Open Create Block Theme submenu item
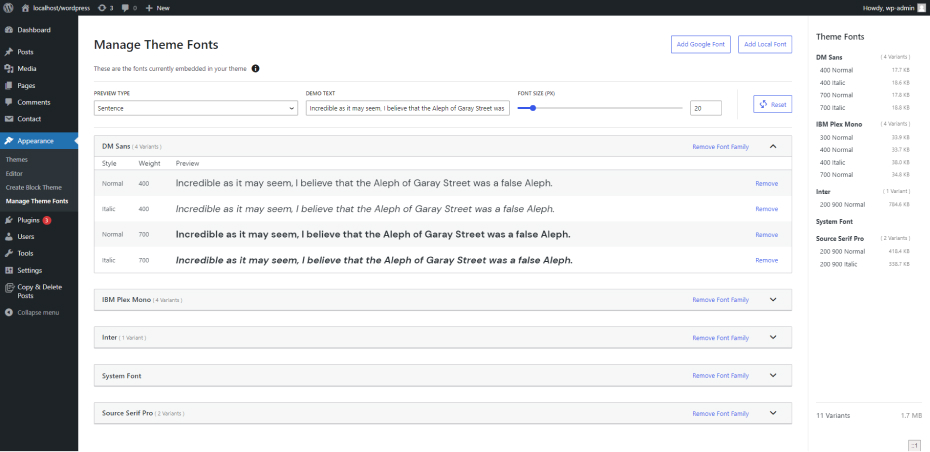 pos(33,187)
